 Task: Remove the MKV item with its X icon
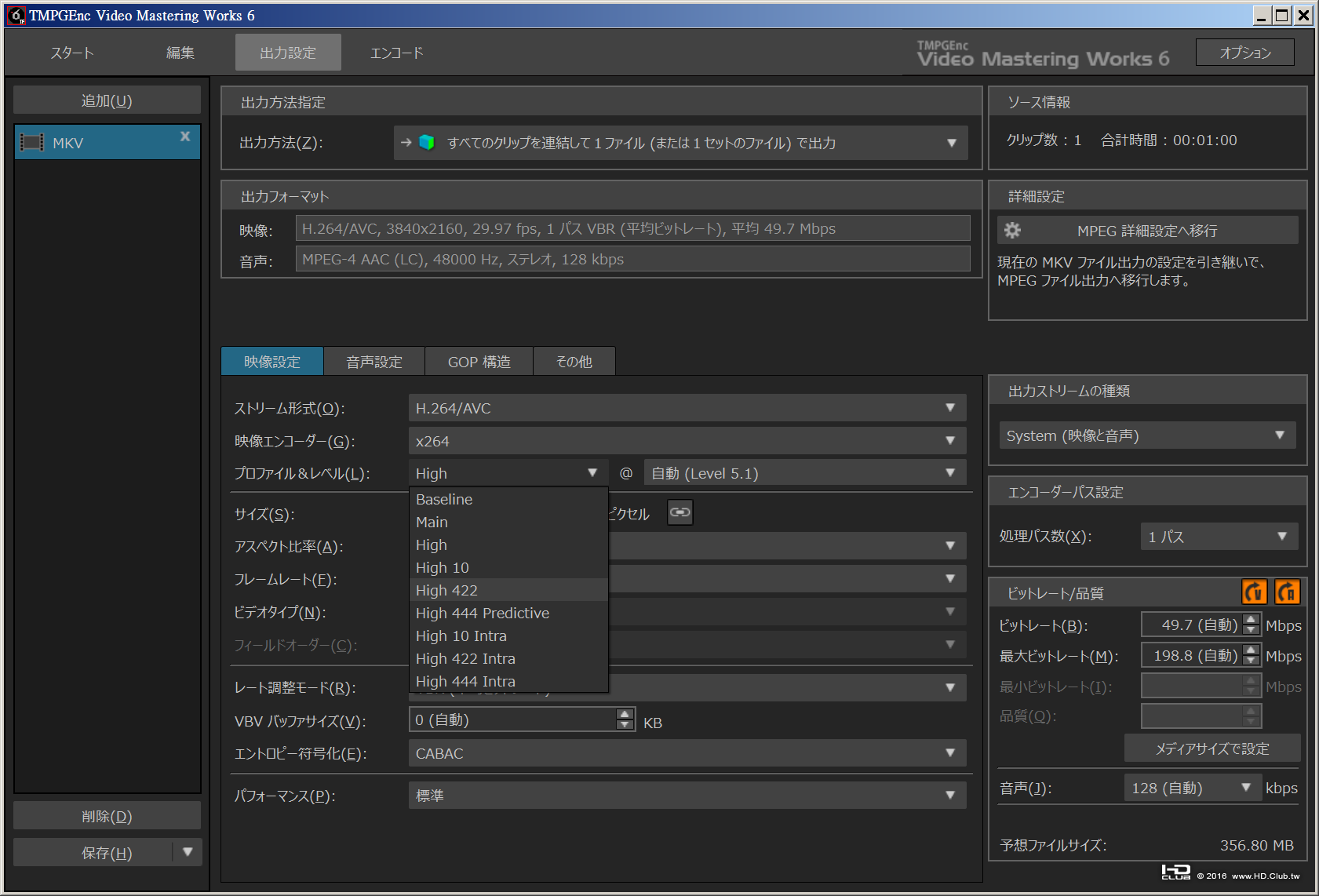coord(185,136)
